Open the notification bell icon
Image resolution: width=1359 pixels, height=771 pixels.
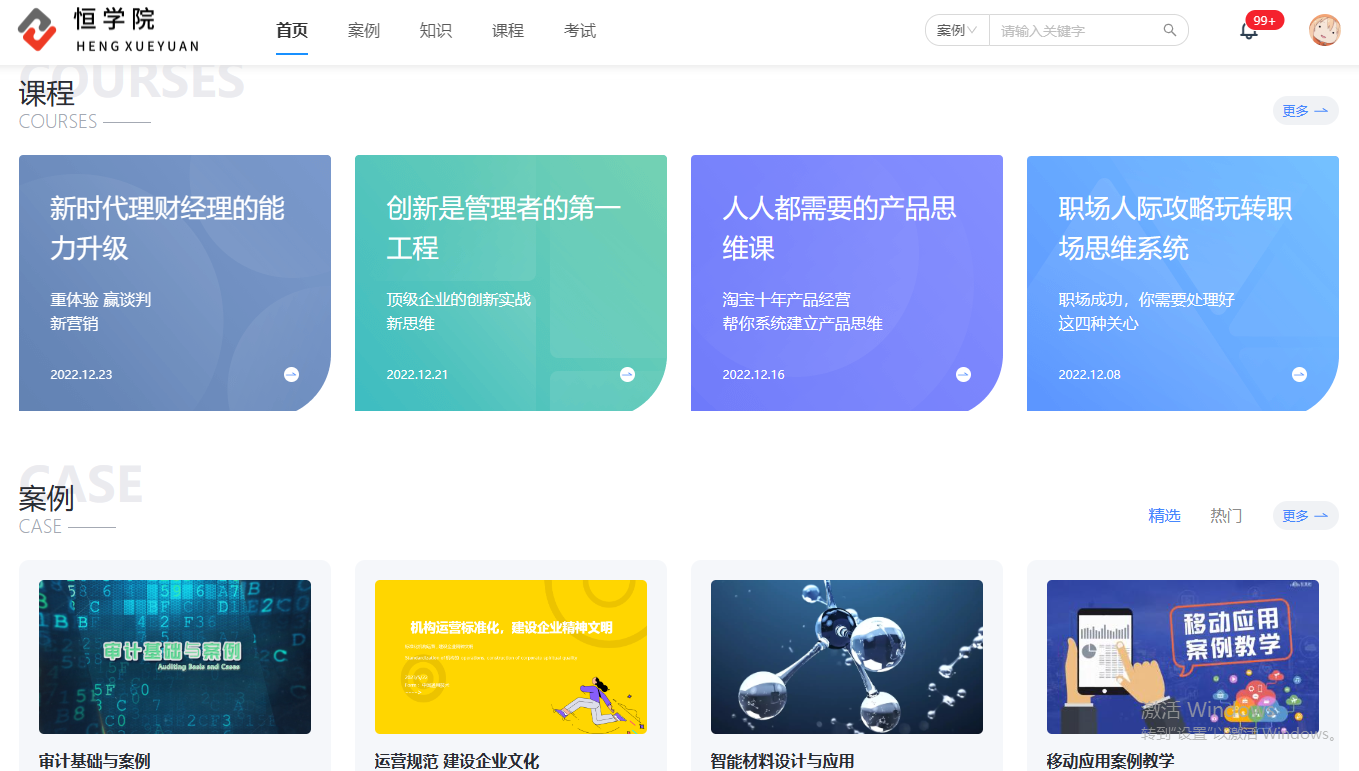click(x=1248, y=31)
